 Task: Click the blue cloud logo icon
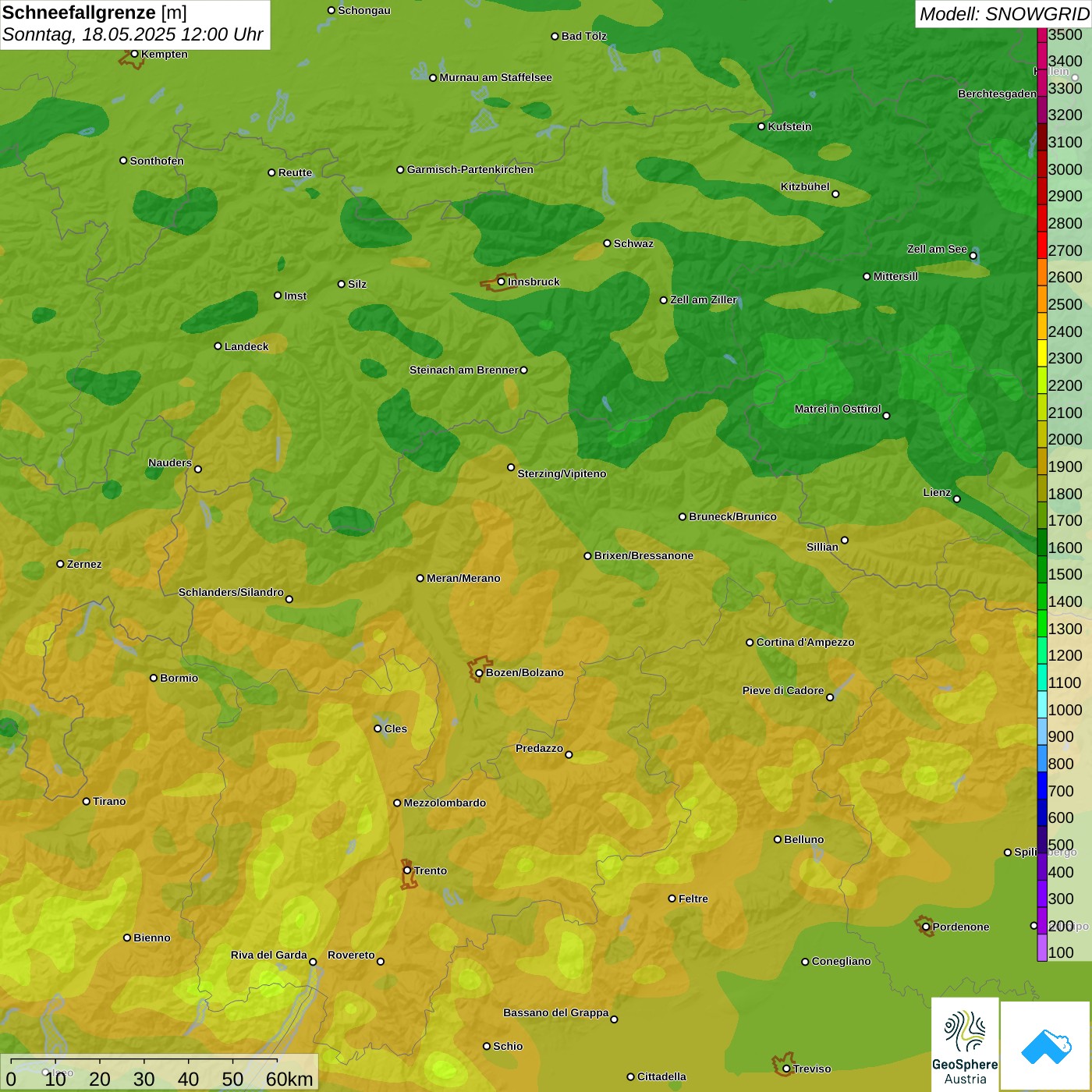pyautogui.click(x=1046, y=1046)
